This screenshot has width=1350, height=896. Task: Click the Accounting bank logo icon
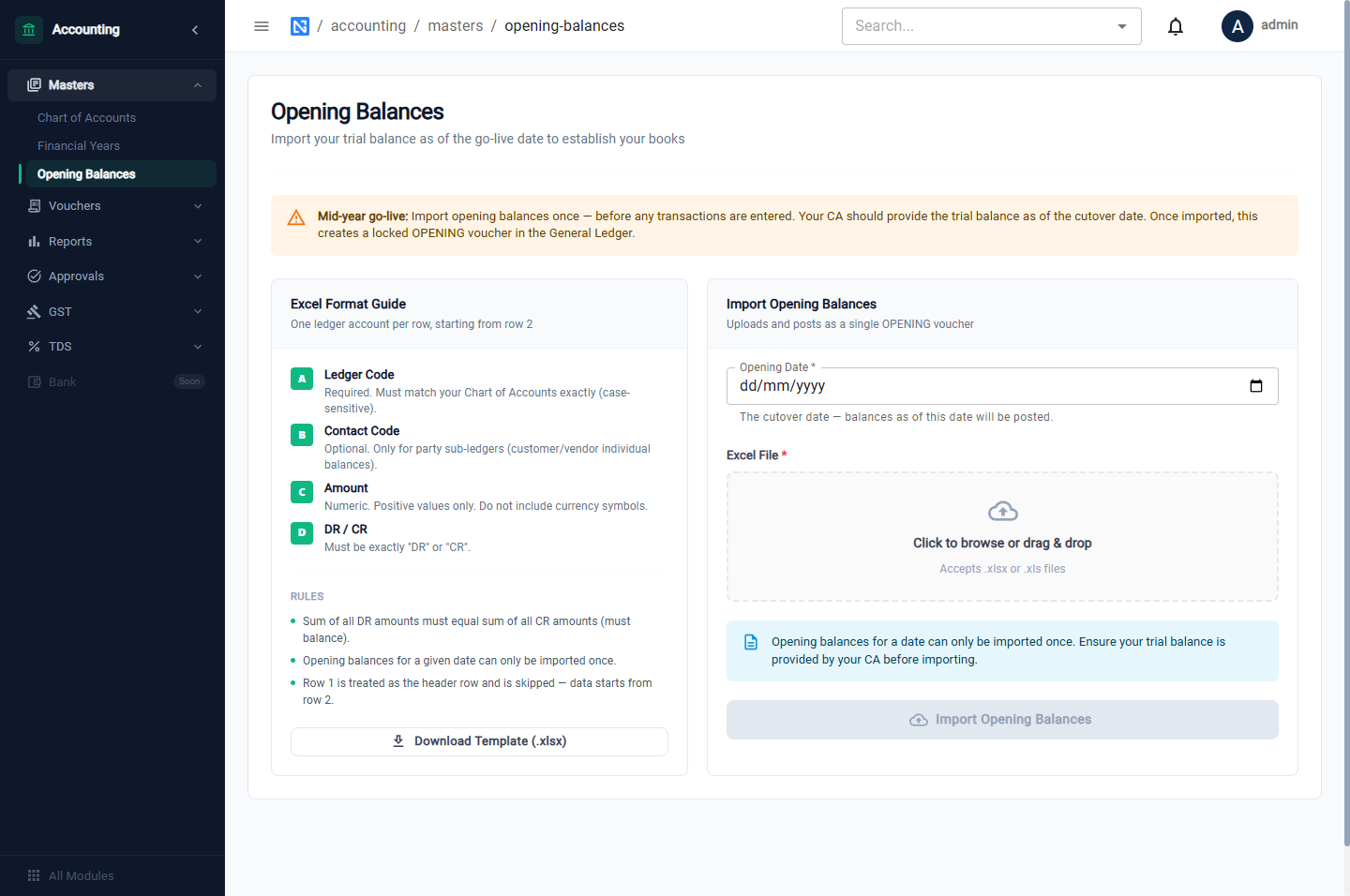29,30
